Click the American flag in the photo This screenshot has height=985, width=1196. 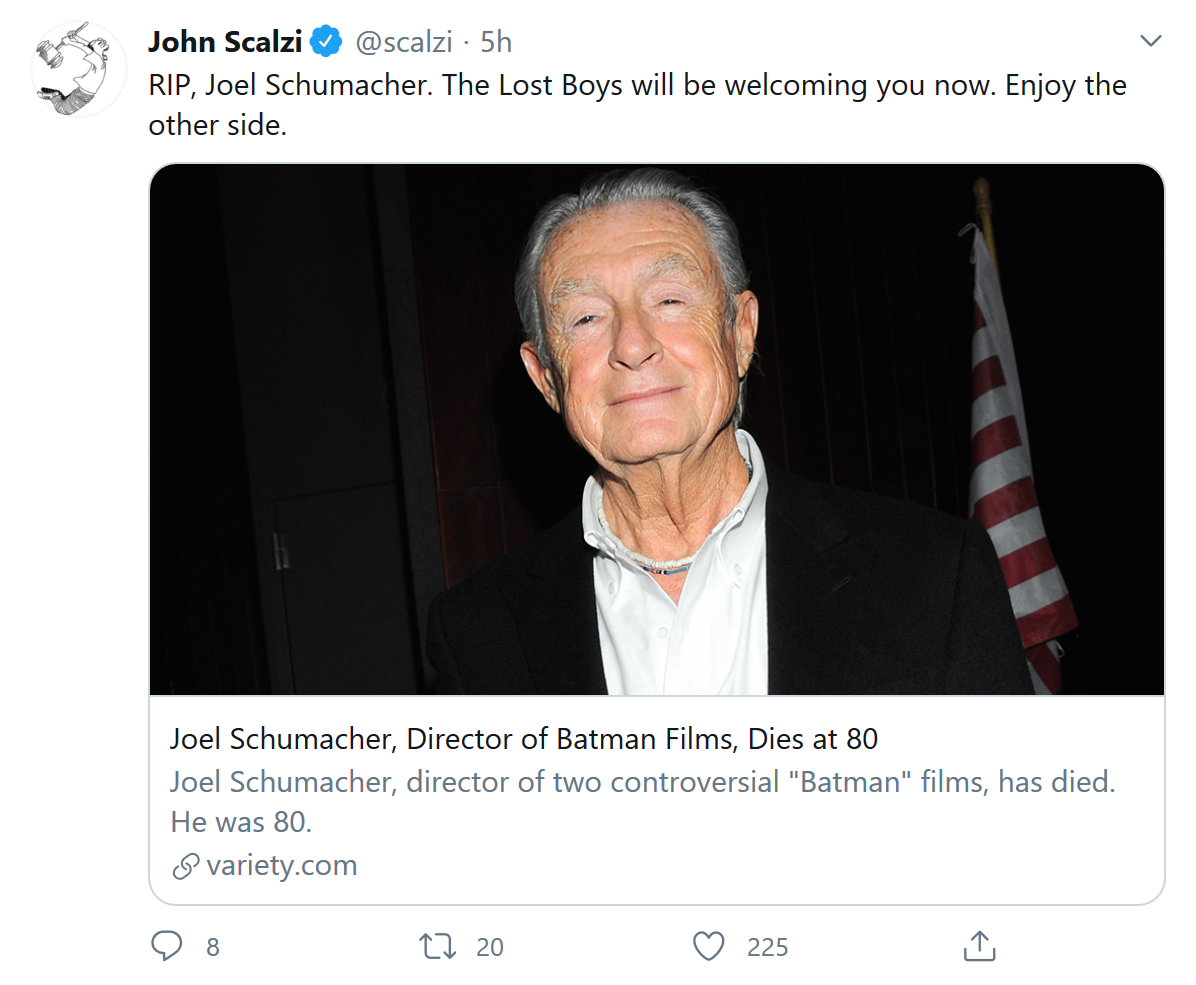pyautogui.click(x=1016, y=450)
